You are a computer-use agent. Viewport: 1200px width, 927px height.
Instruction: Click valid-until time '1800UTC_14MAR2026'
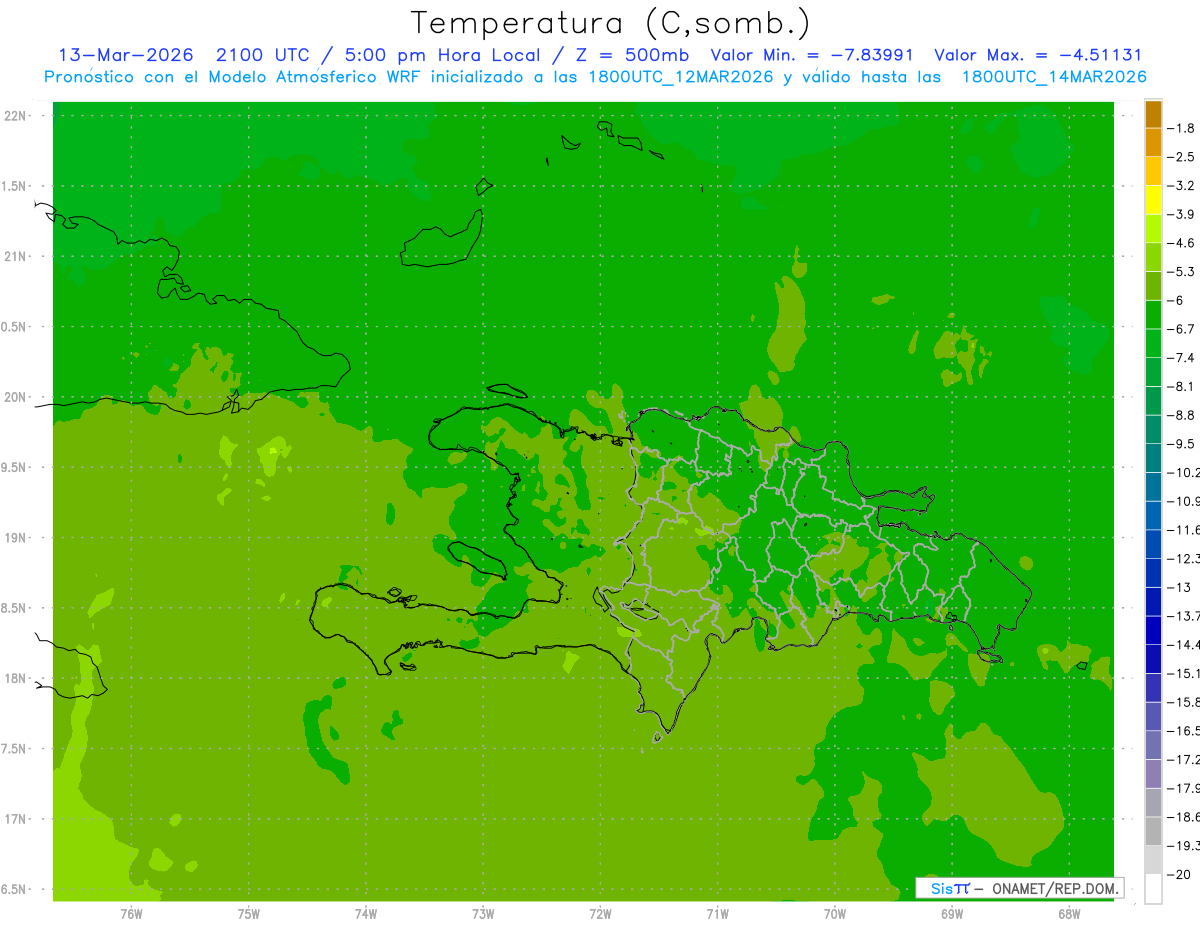pos(1054,76)
